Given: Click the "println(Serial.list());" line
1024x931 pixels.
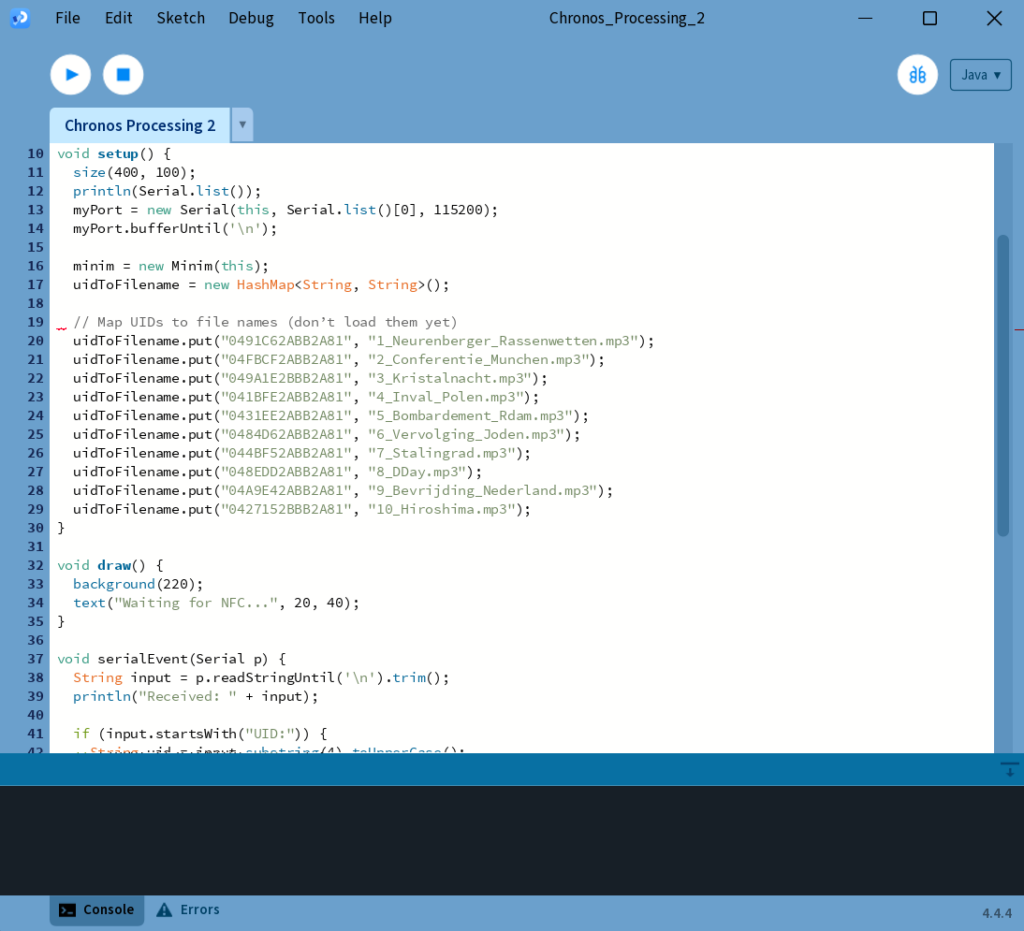Looking at the screenshot, I should pos(167,191).
